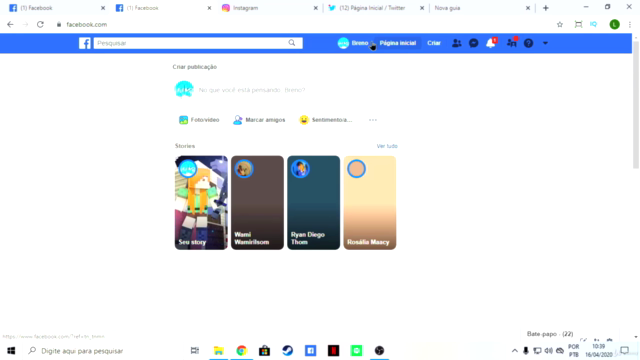The image size is (640, 360).
Task: Choose Marcar amigos option
Action: coord(259,120)
